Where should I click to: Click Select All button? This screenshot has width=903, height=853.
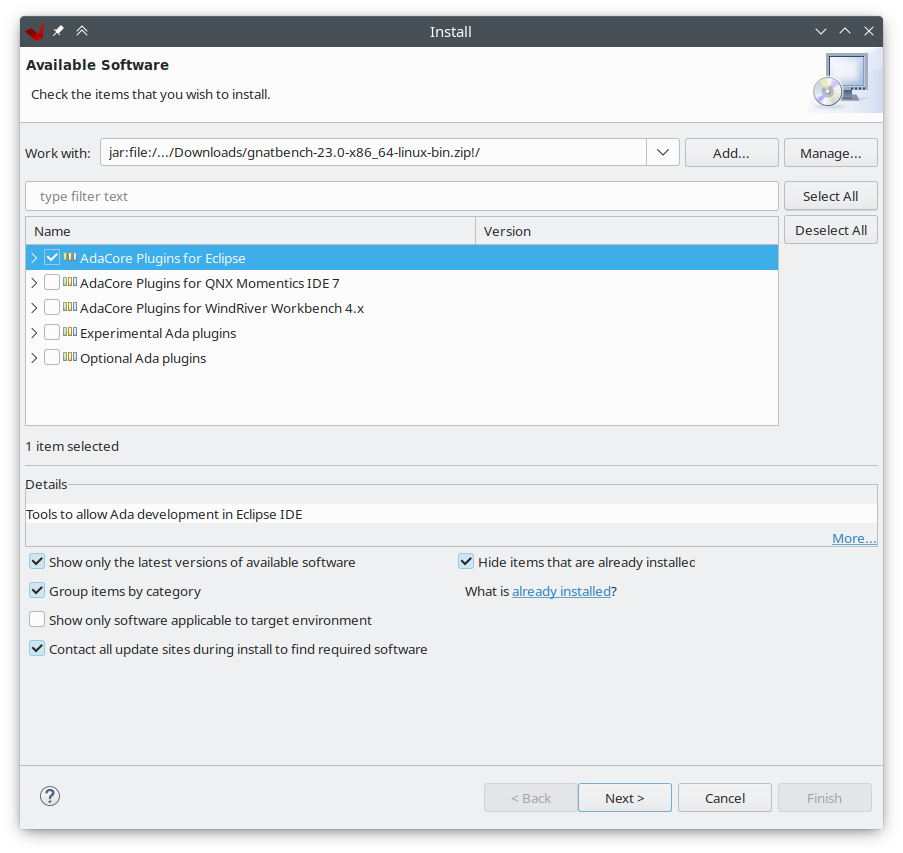[830, 196]
